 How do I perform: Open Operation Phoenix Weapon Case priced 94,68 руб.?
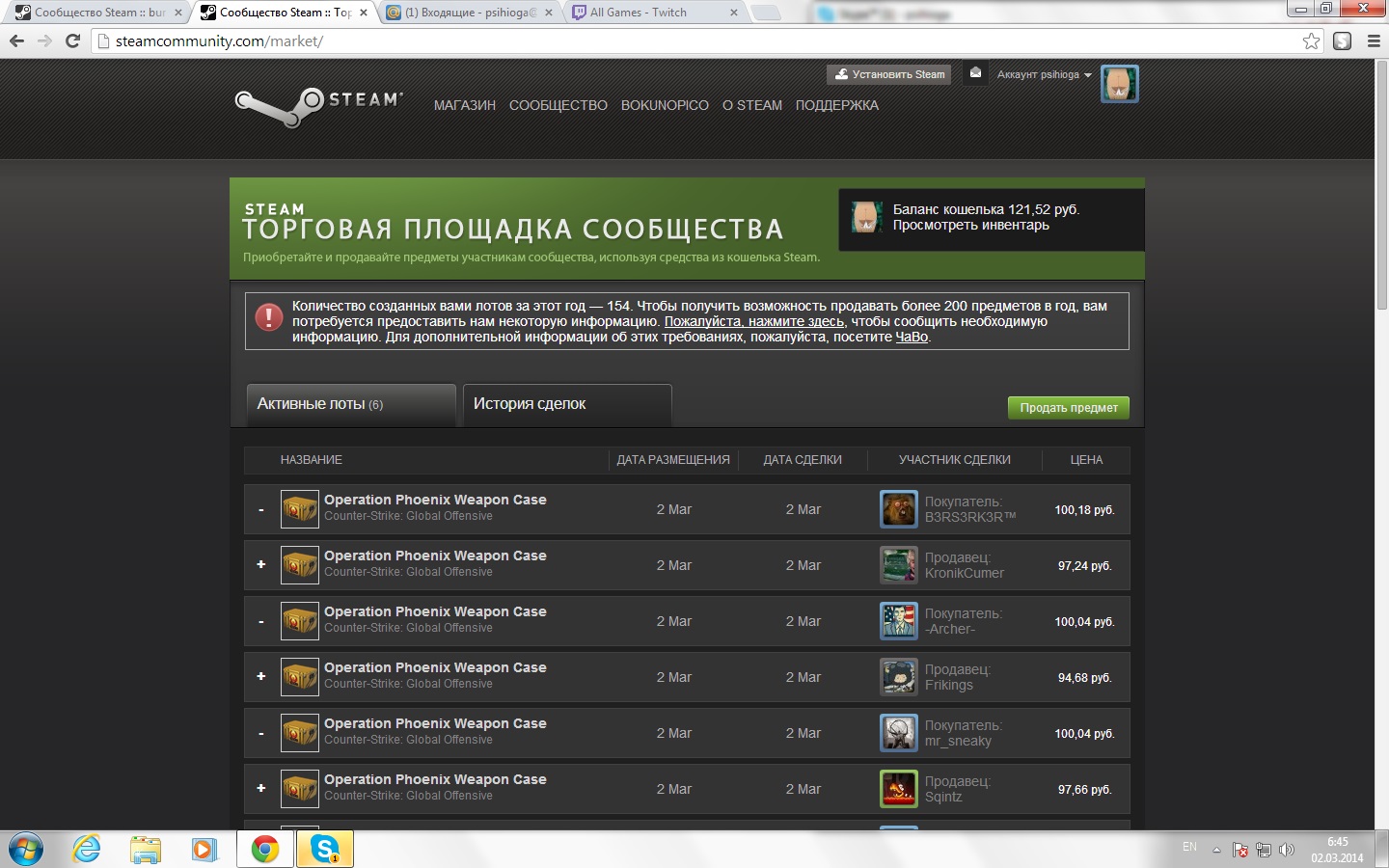click(x=435, y=667)
